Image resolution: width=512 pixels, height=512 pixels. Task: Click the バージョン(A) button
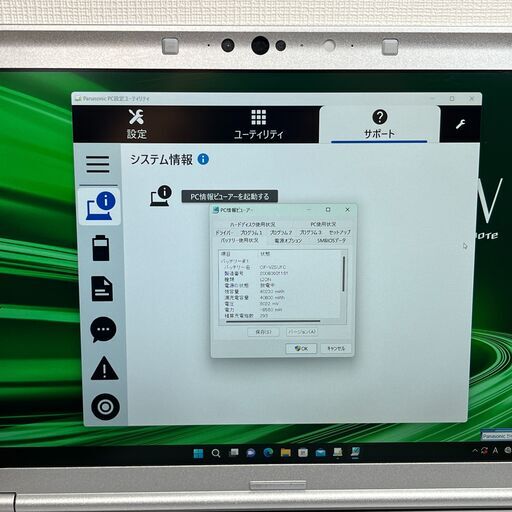click(302, 332)
